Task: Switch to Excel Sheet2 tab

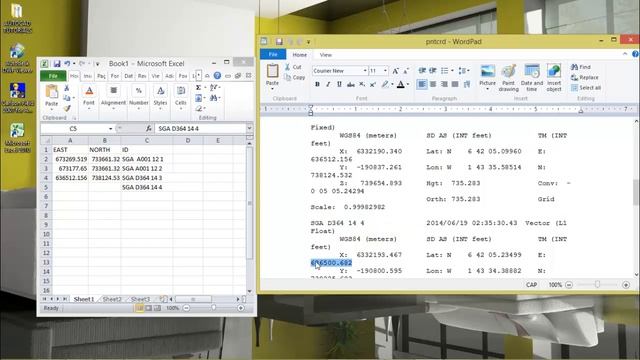Action: click(112, 299)
